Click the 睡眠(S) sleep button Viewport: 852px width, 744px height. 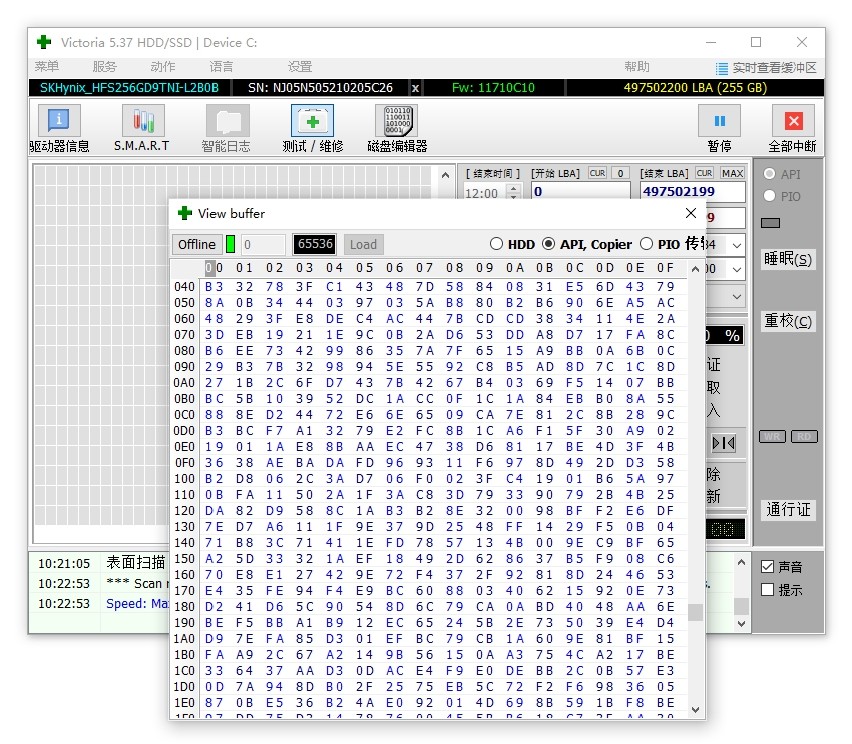(x=788, y=259)
